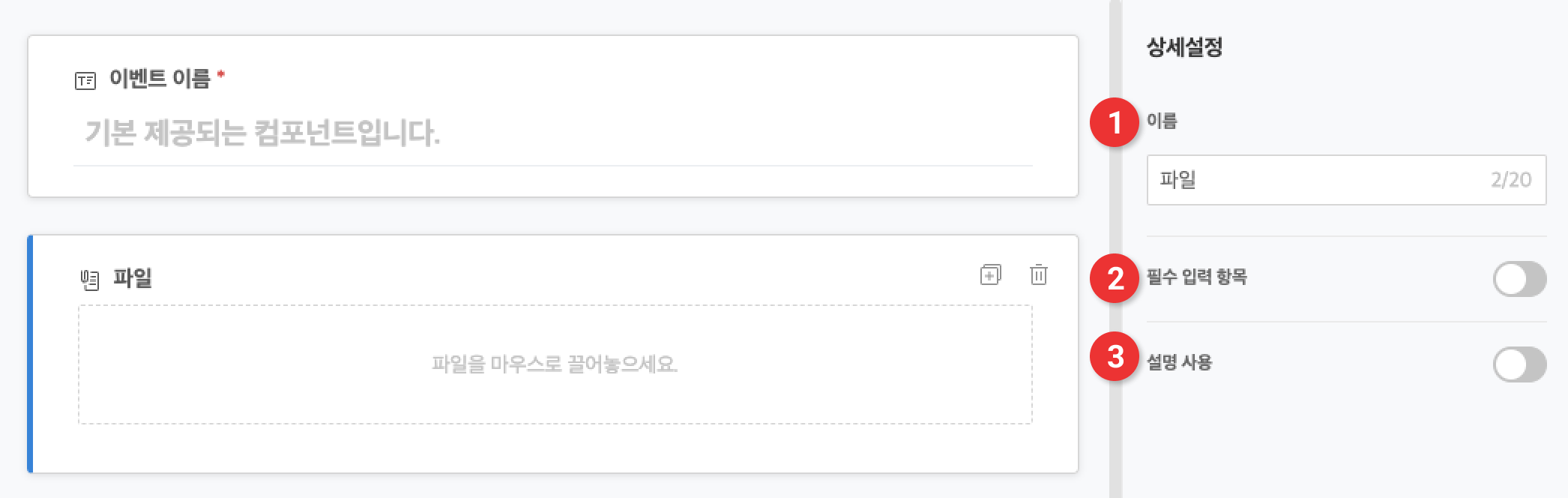Select the 파일 component title text
Image resolution: width=1568 pixels, height=498 pixels.
[x=133, y=278]
